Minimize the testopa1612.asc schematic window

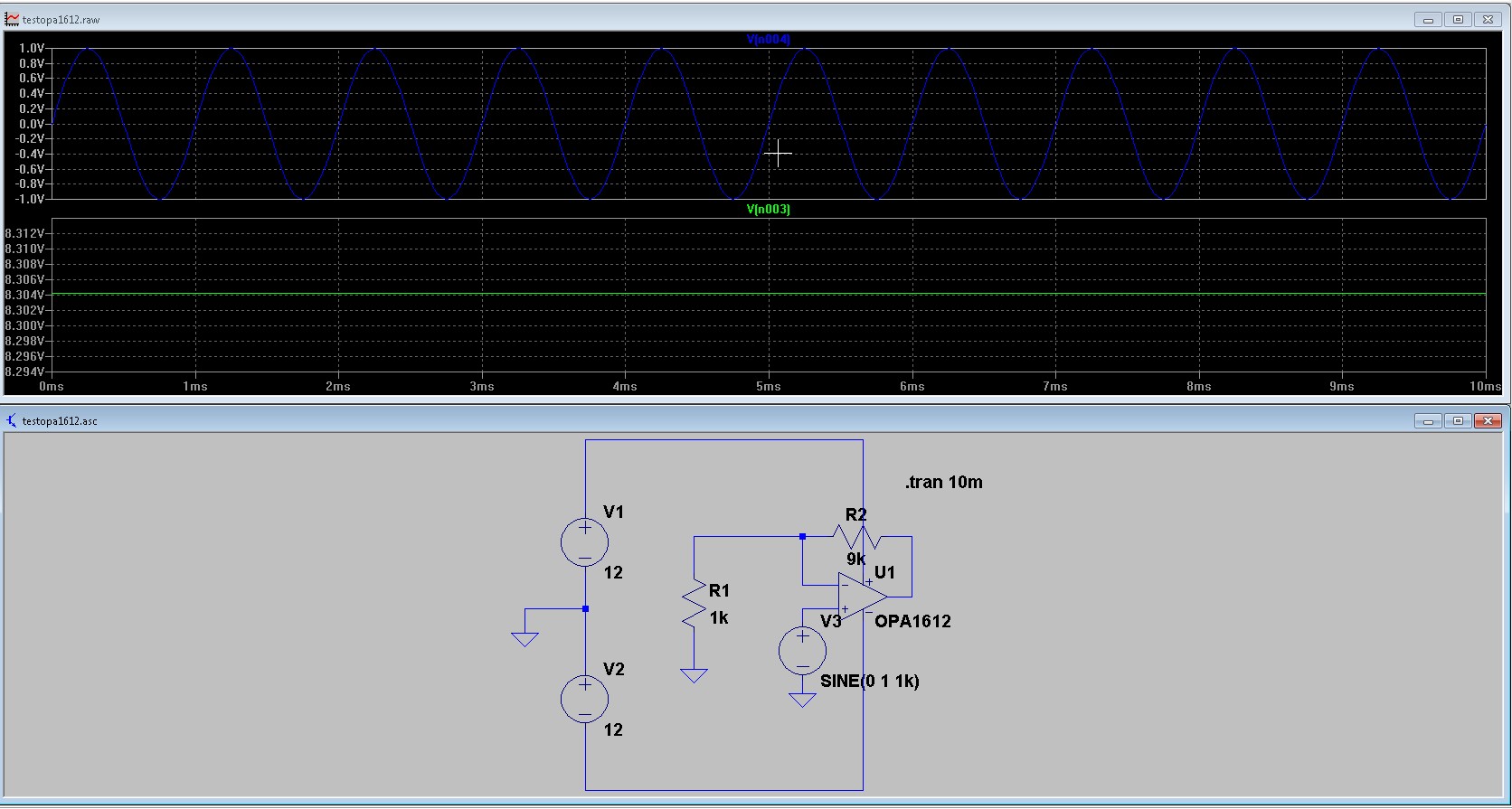pos(1429,420)
